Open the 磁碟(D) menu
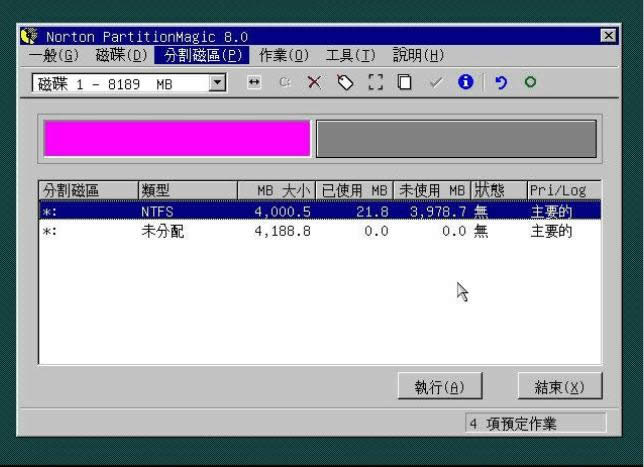This screenshot has width=644, height=467. tap(121, 54)
